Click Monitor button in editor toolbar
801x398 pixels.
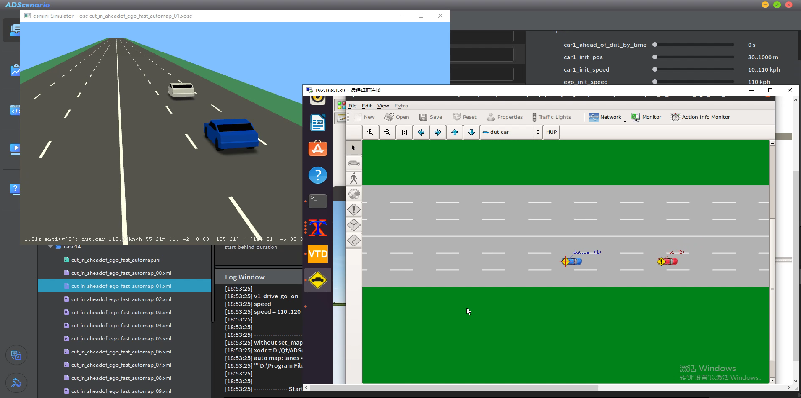click(x=646, y=117)
